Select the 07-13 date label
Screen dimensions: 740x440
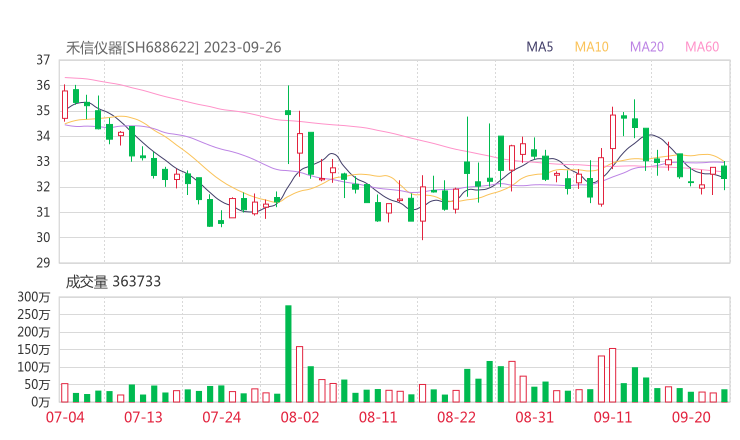pyautogui.click(x=143, y=417)
